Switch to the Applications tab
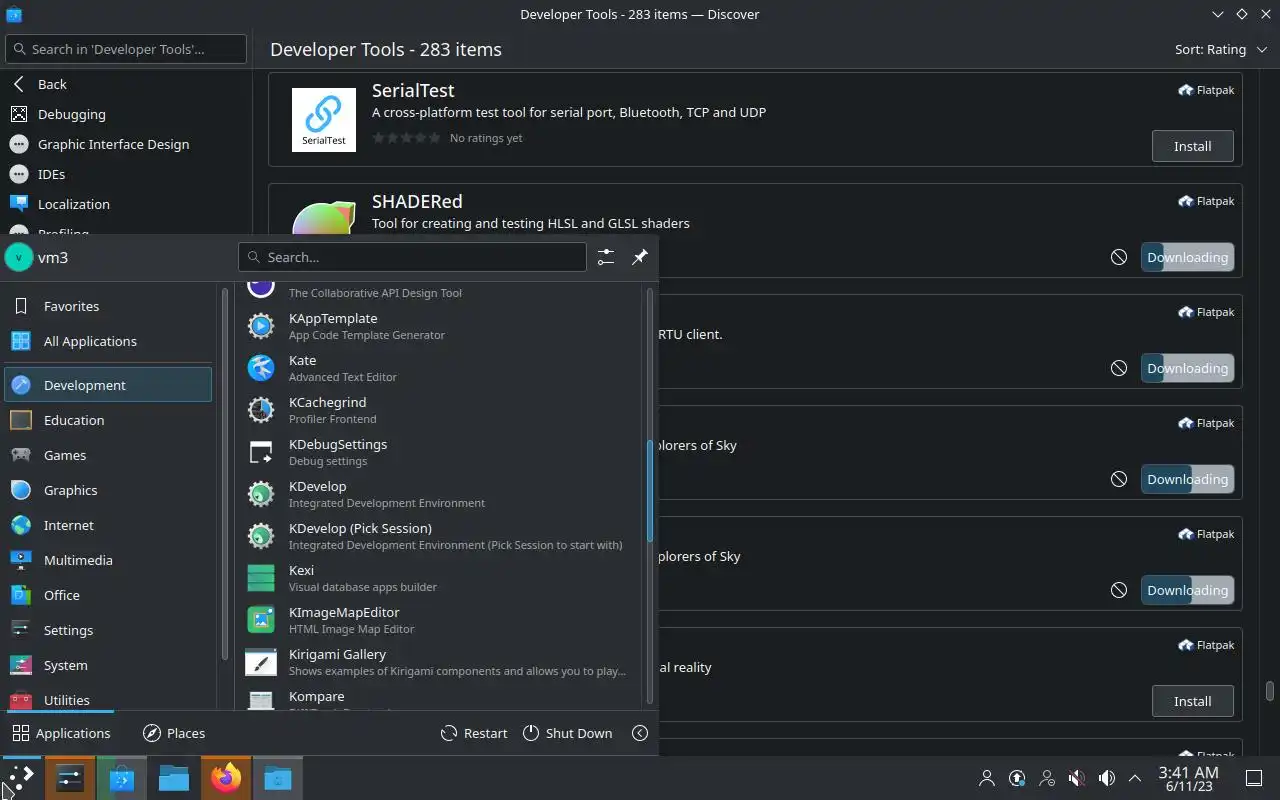This screenshot has height=800, width=1280. [x=61, y=733]
